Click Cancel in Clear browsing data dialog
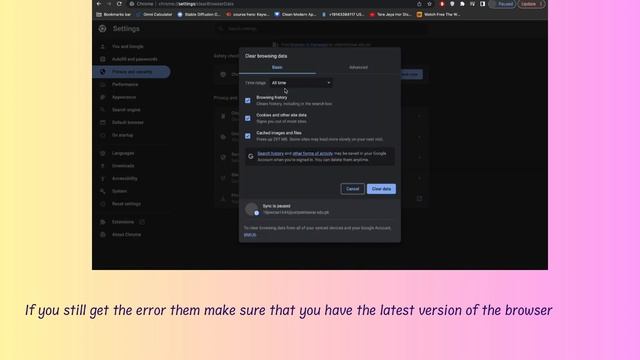 coord(353,189)
